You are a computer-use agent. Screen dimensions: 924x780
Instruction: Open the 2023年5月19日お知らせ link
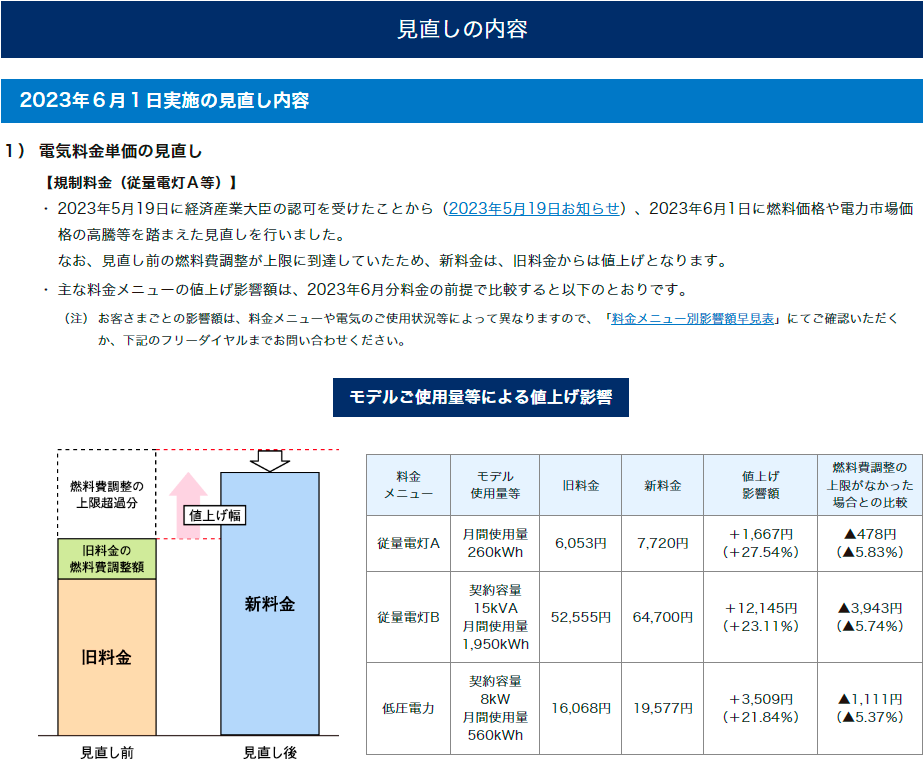[534, 209]
